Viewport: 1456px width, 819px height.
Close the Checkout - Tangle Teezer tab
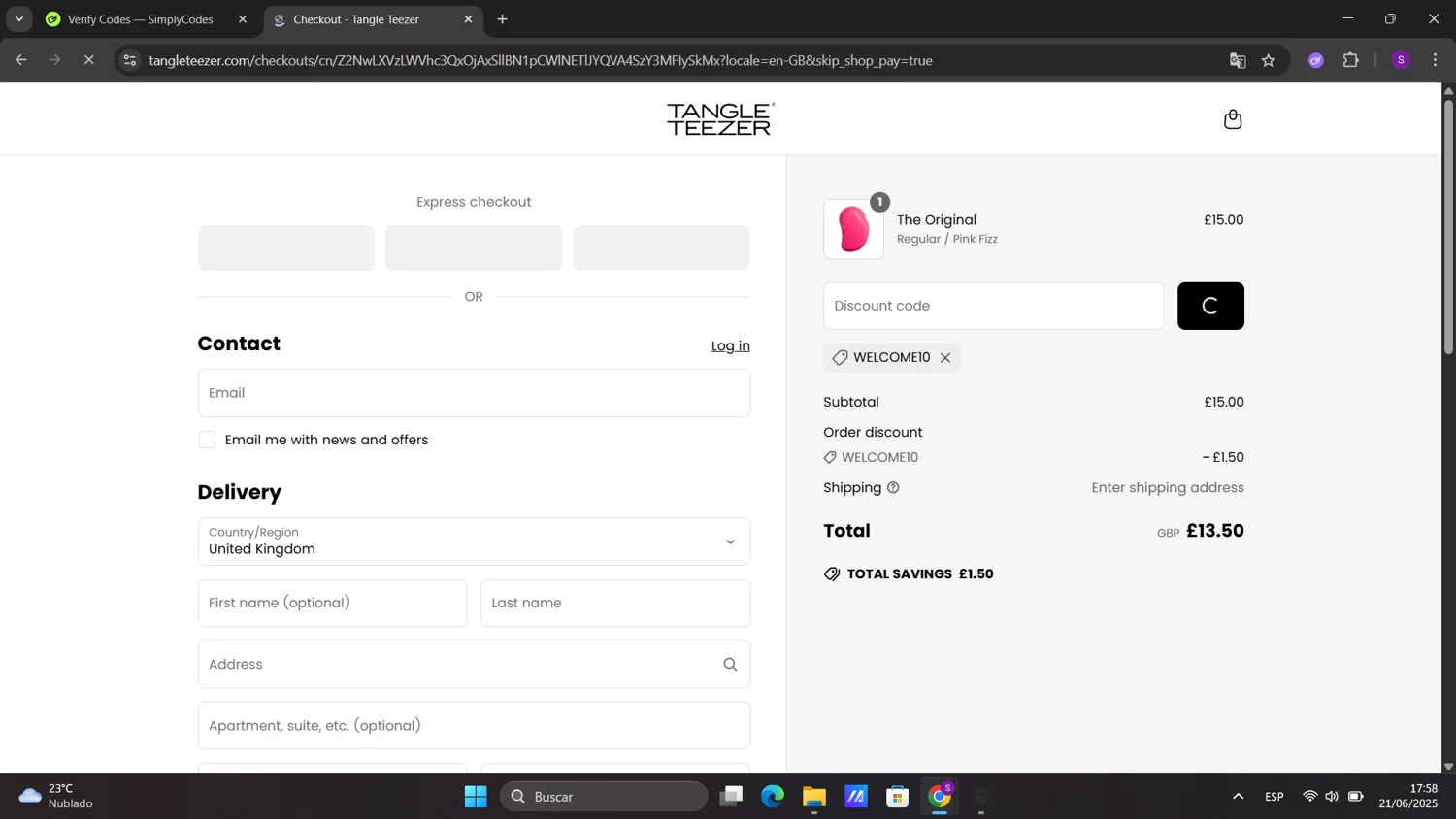[468, 19]
